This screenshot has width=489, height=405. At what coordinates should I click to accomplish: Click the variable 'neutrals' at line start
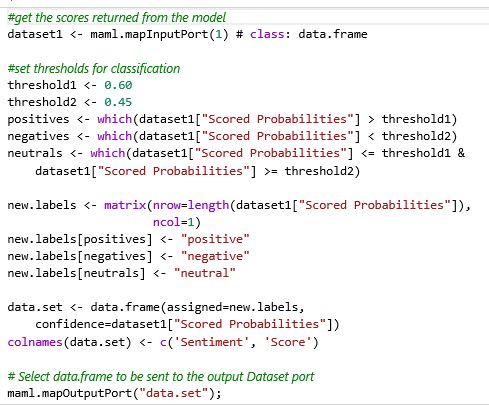pos(35,153)
